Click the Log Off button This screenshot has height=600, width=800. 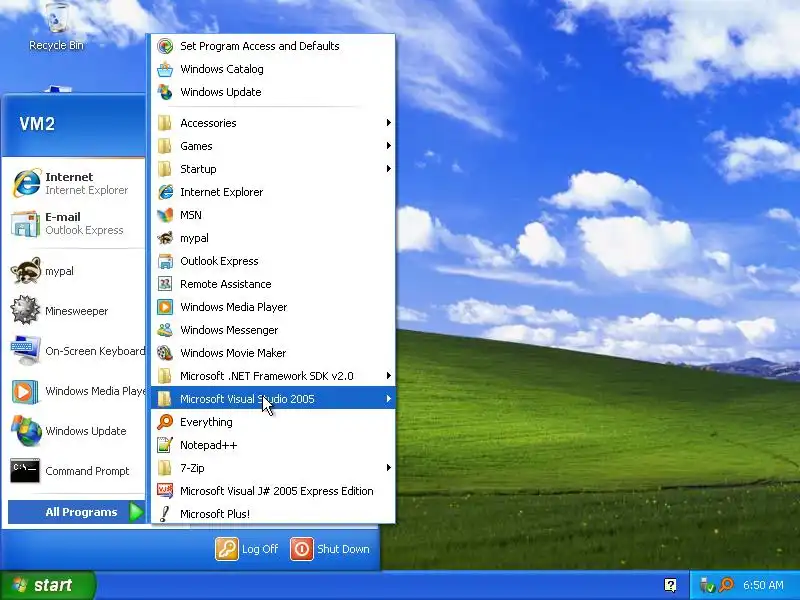(x=247, y=549)
